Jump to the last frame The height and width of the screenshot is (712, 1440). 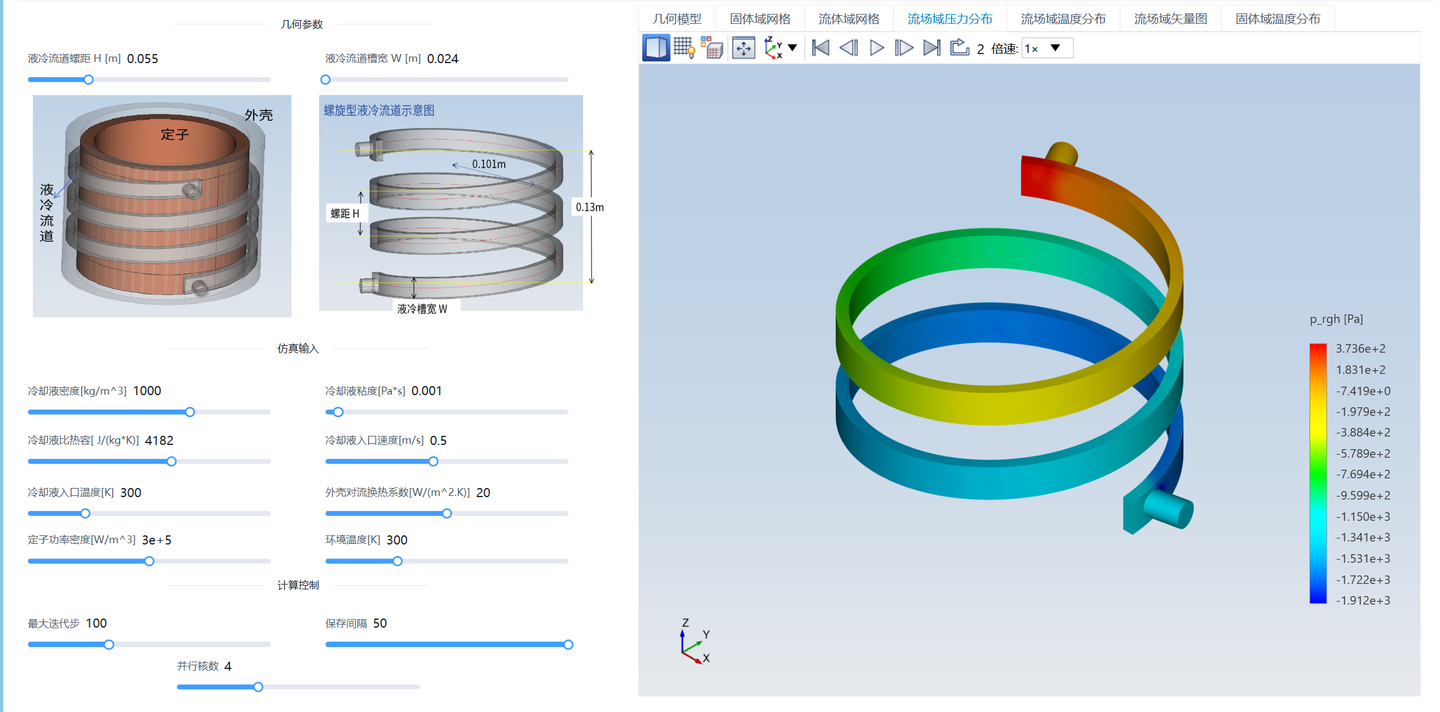pos(932,48)
